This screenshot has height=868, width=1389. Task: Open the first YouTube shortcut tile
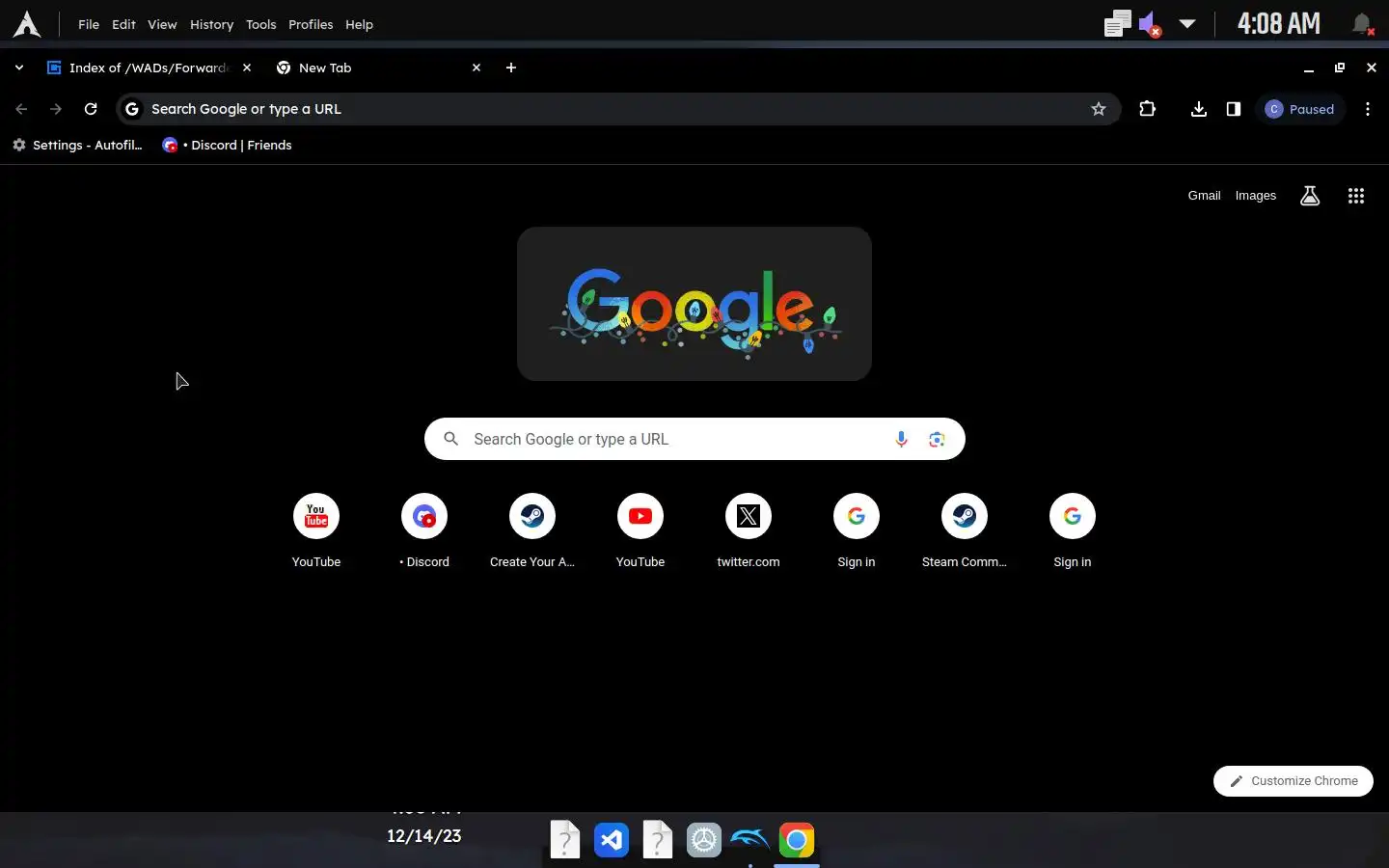coord(316,531)
